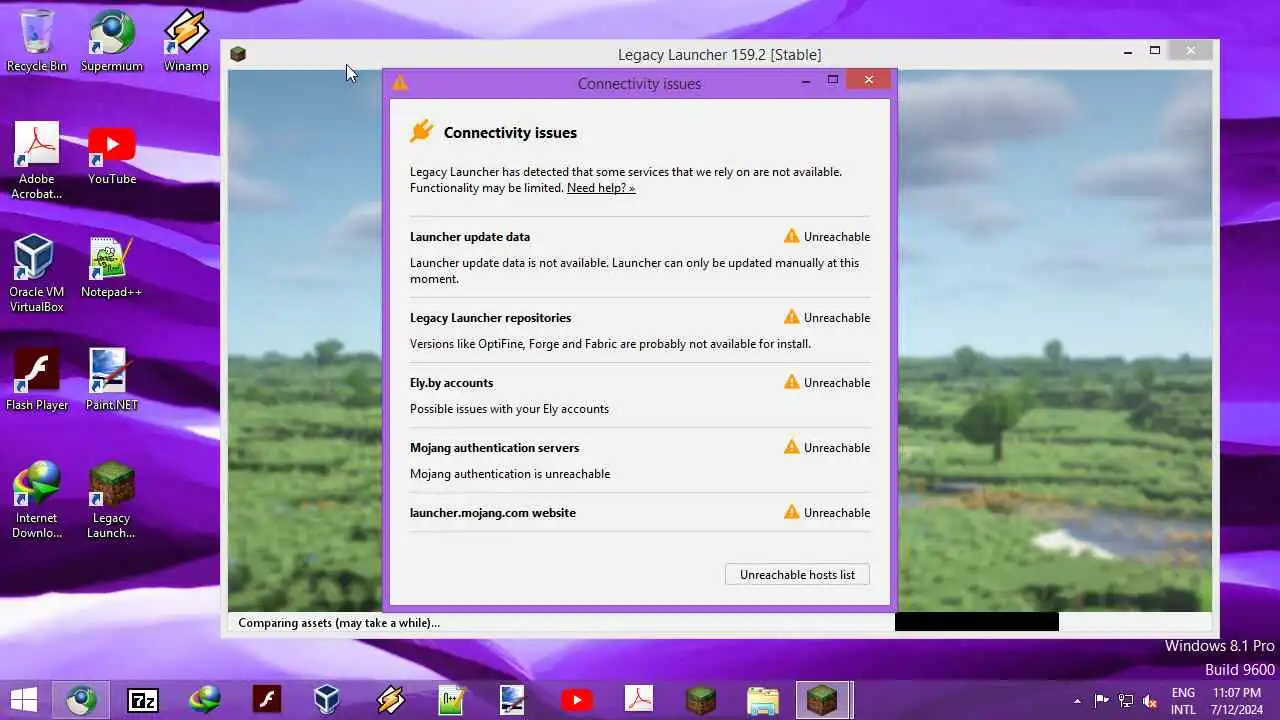This screenshot has height=720, width=1280.
Task: Click Unreachable status for Launcher update data
Action: [827, 237]
